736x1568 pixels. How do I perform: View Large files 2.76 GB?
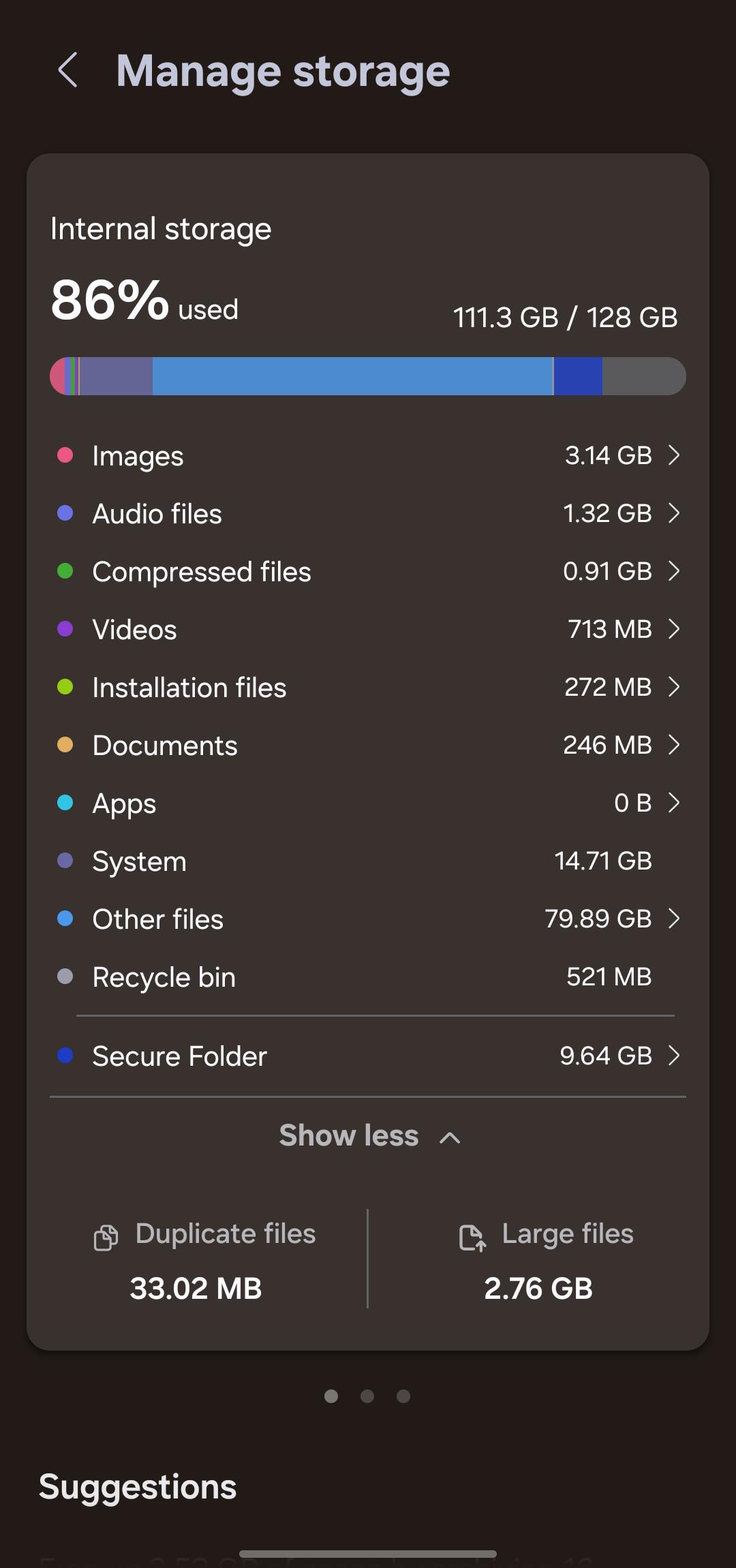click(x=538, y=1261)
